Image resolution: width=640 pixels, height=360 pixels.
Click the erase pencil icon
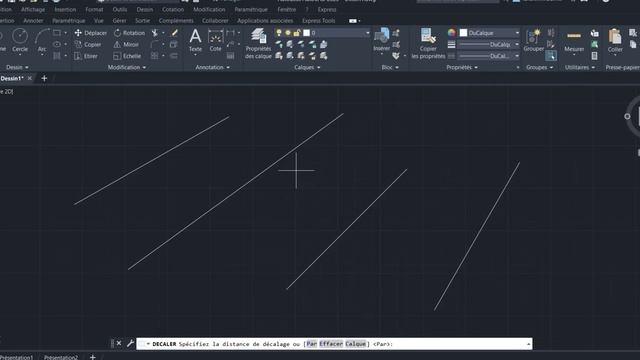click(x=175, y=33)
